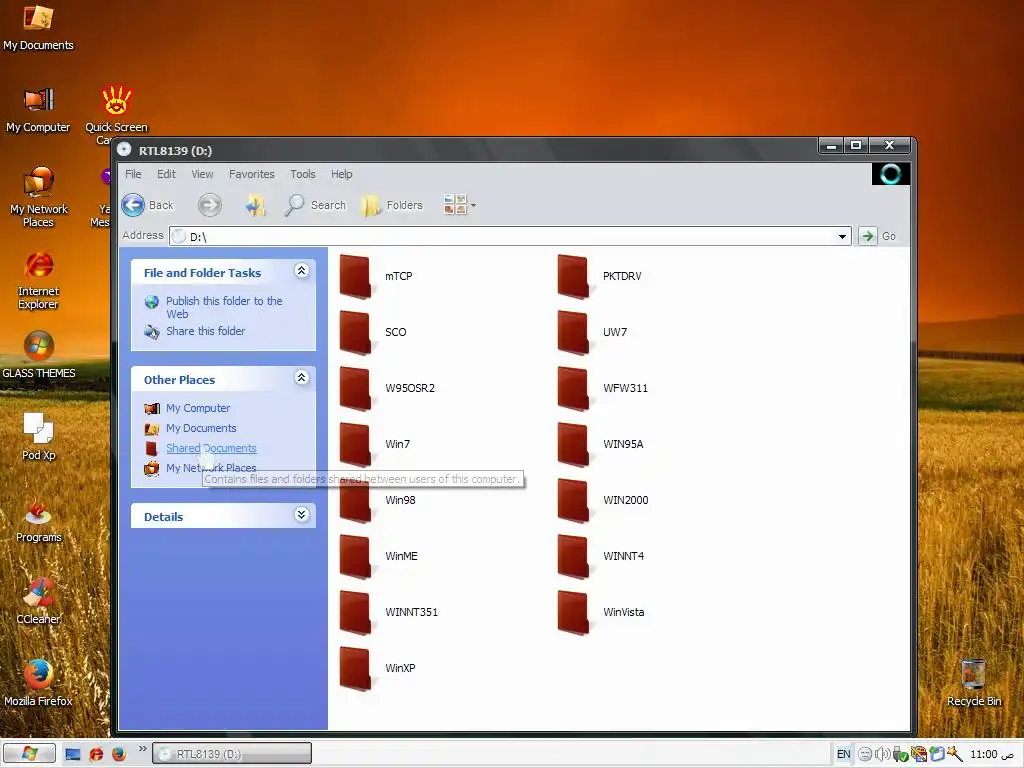The image size is (1024, 768).
Task: Collapse the File and Folder Tasks panel
Action: pos(302,271)
